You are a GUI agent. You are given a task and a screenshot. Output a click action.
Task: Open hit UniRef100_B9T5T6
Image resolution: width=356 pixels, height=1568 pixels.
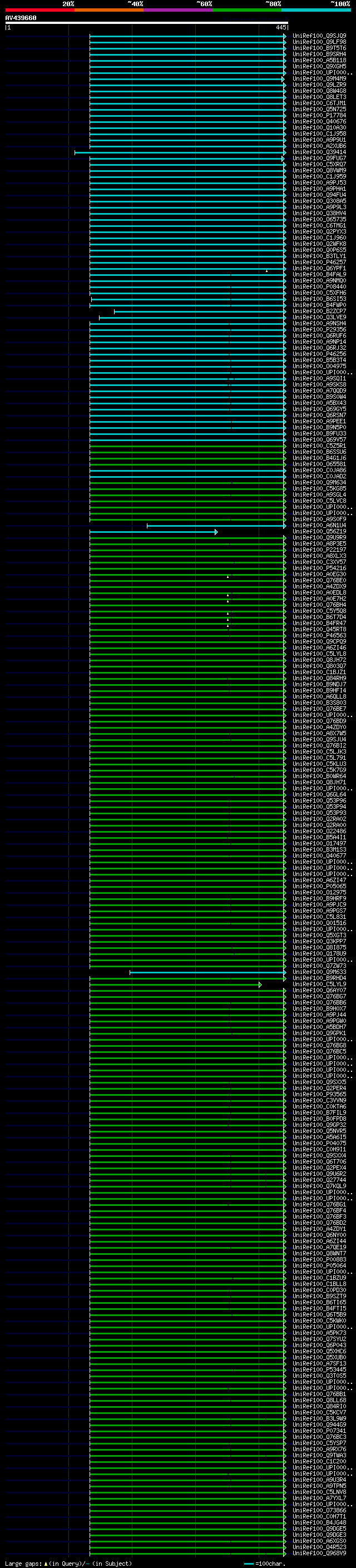[x=319, y=48]
